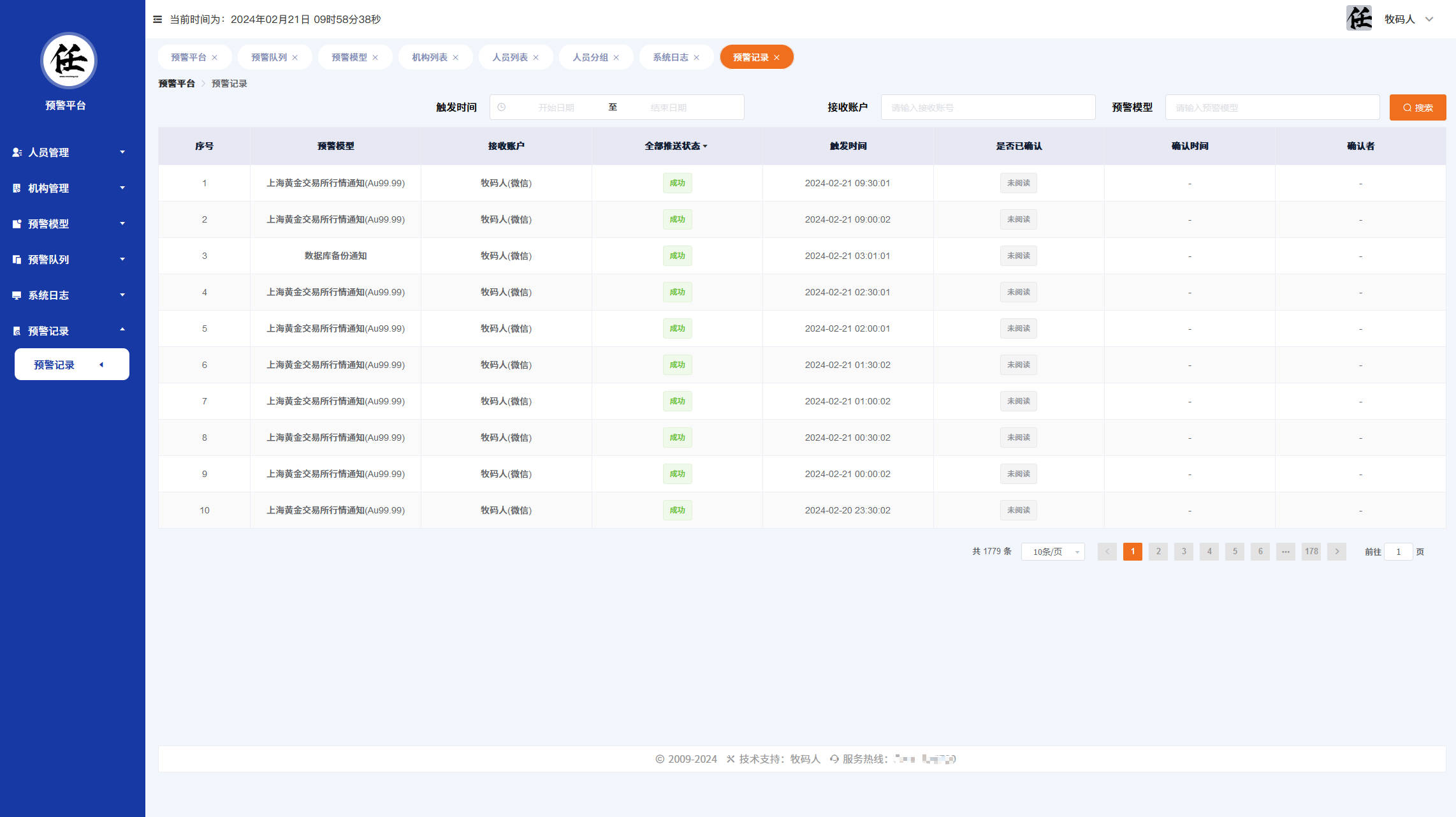Image resolution: width=1456 pixels, height=817 pixels.
Task: Jump to last page 178
Action: tap(1311, 552)
